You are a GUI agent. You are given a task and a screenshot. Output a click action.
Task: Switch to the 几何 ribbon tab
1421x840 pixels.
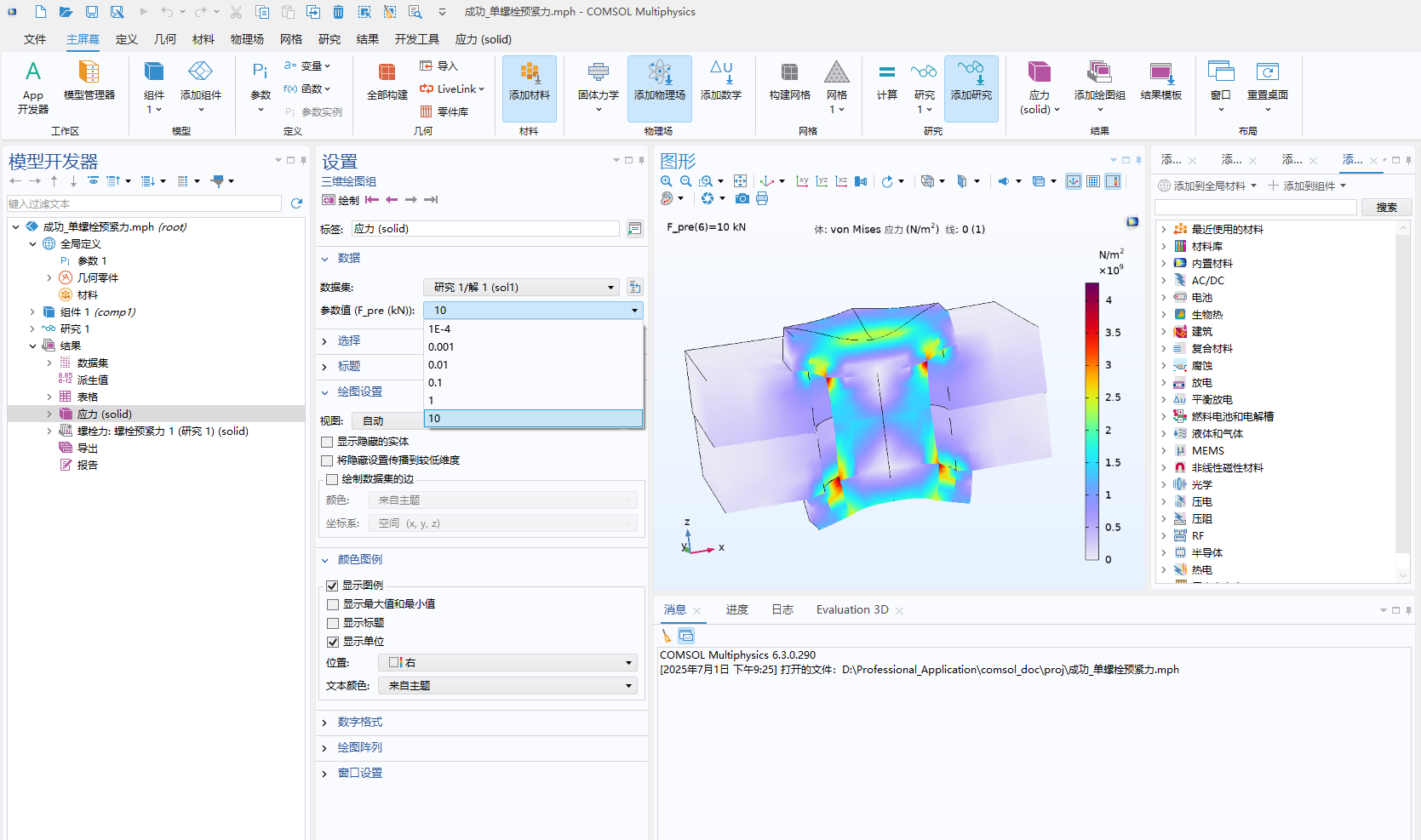(165, 39)
